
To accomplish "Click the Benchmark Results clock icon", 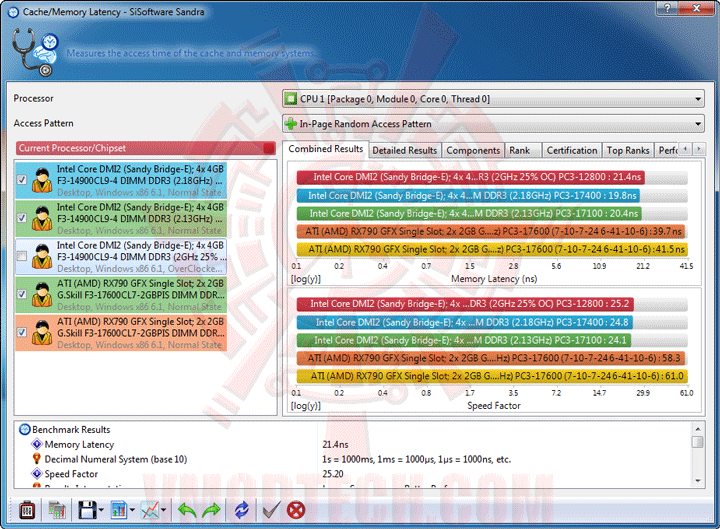I will (25, 430).
